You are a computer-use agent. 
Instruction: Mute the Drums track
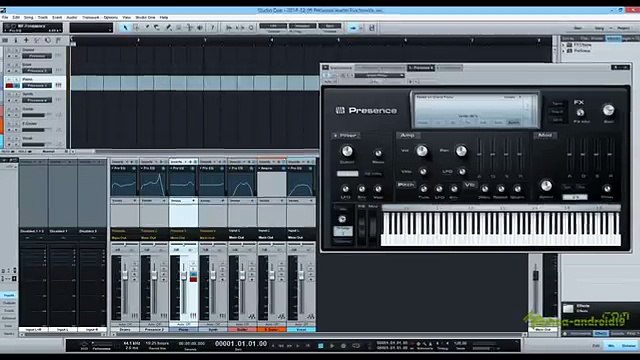(x=9, y=50)
